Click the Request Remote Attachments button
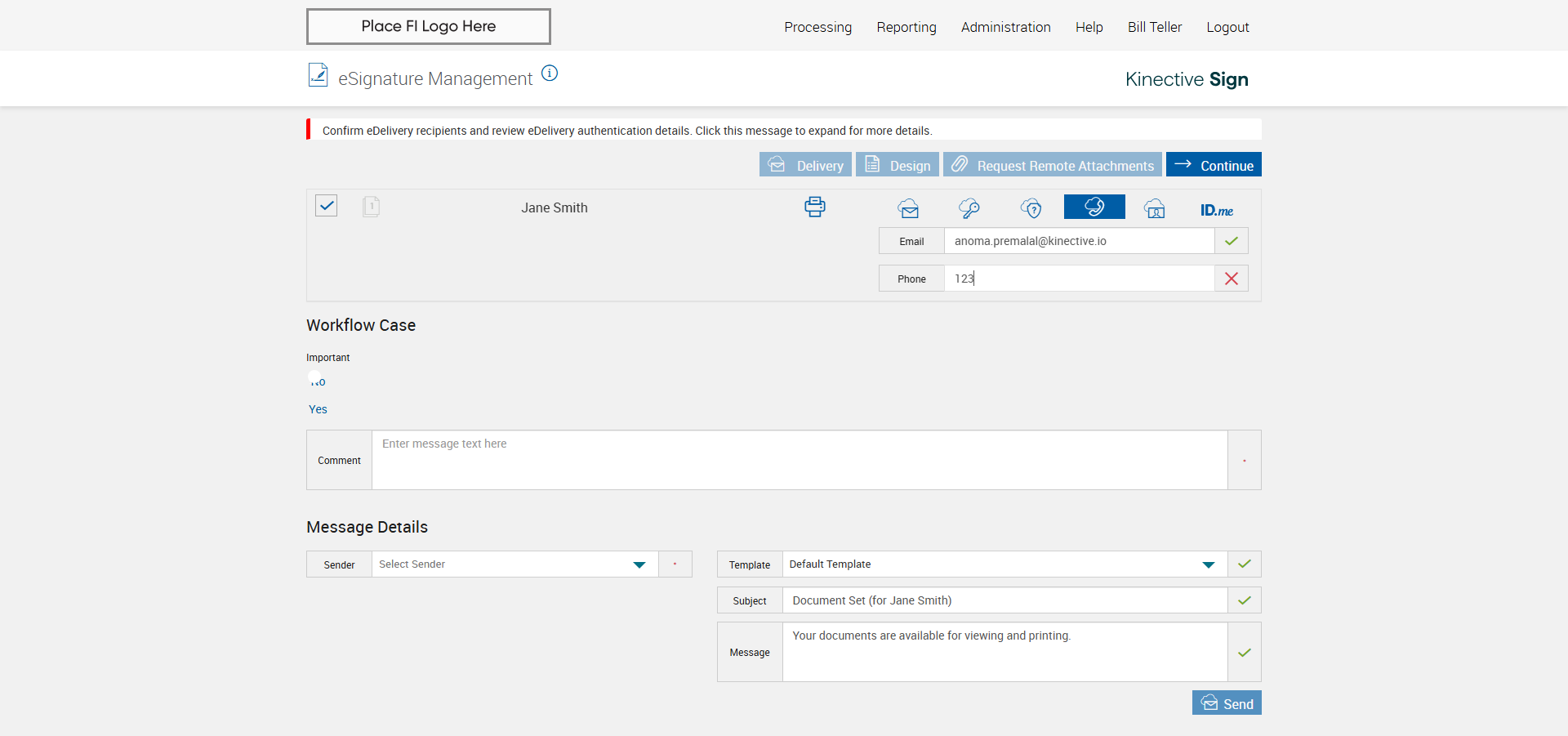1568x736 pixels. pyautogui.click(x=1053, y=165)
